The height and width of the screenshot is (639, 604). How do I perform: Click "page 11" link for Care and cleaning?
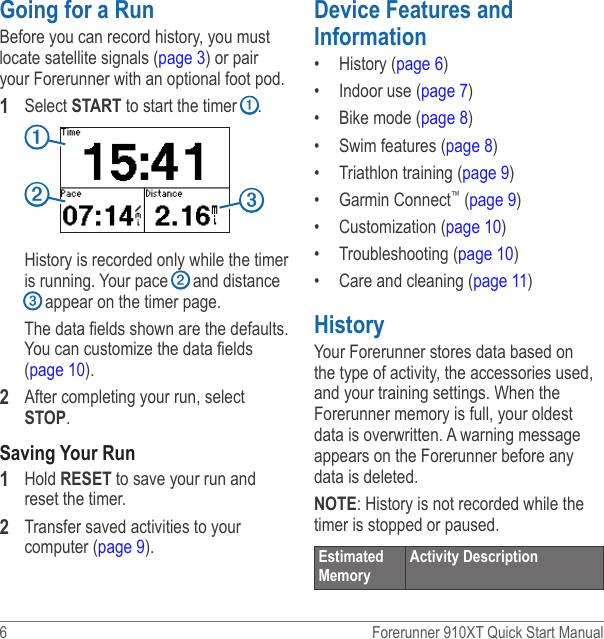tap(500, 281)
